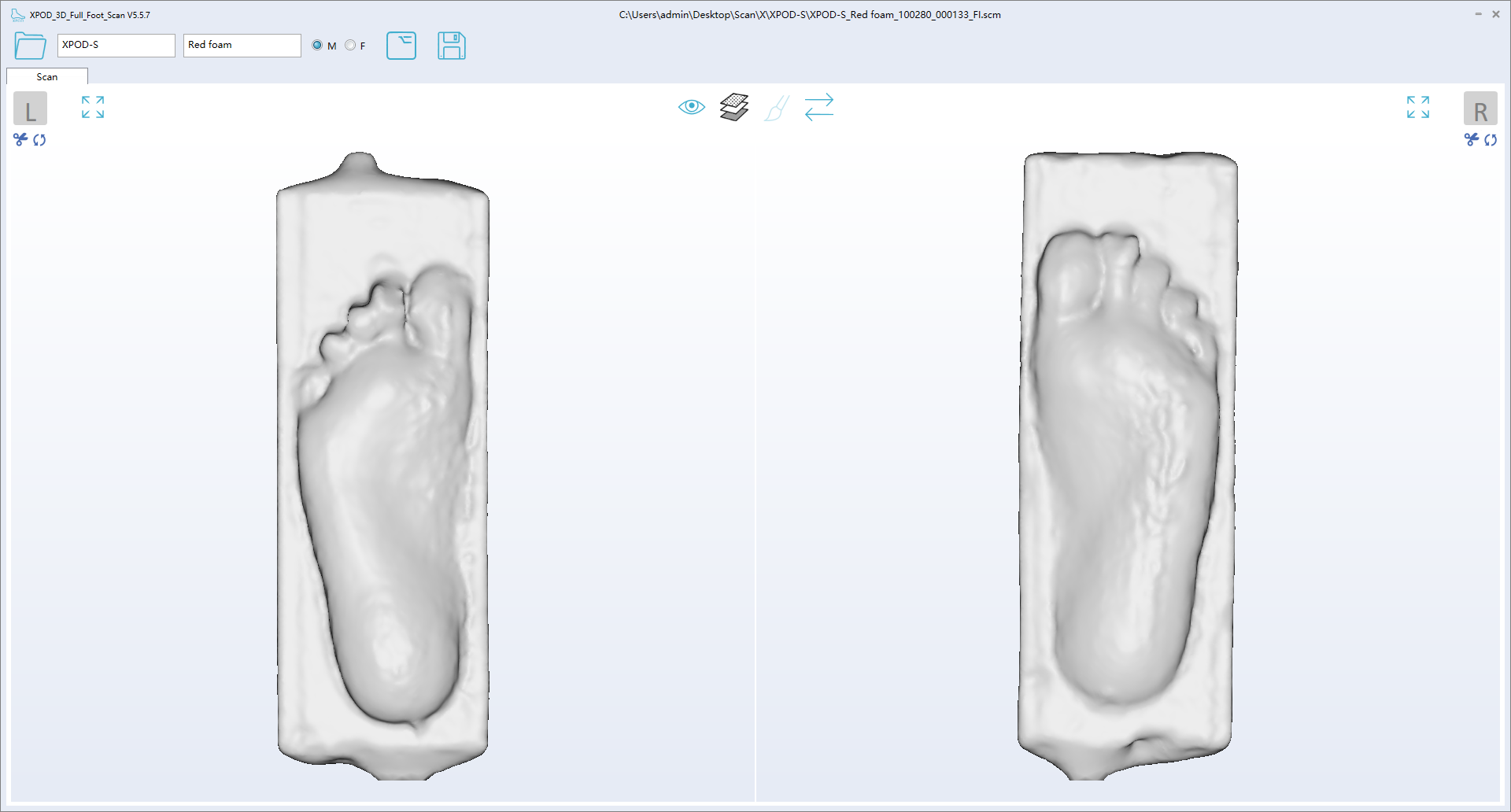Expand the left foot view to fullscreen
The image size is (1511, 812).
pyautogui.click(x=92, y=108)
